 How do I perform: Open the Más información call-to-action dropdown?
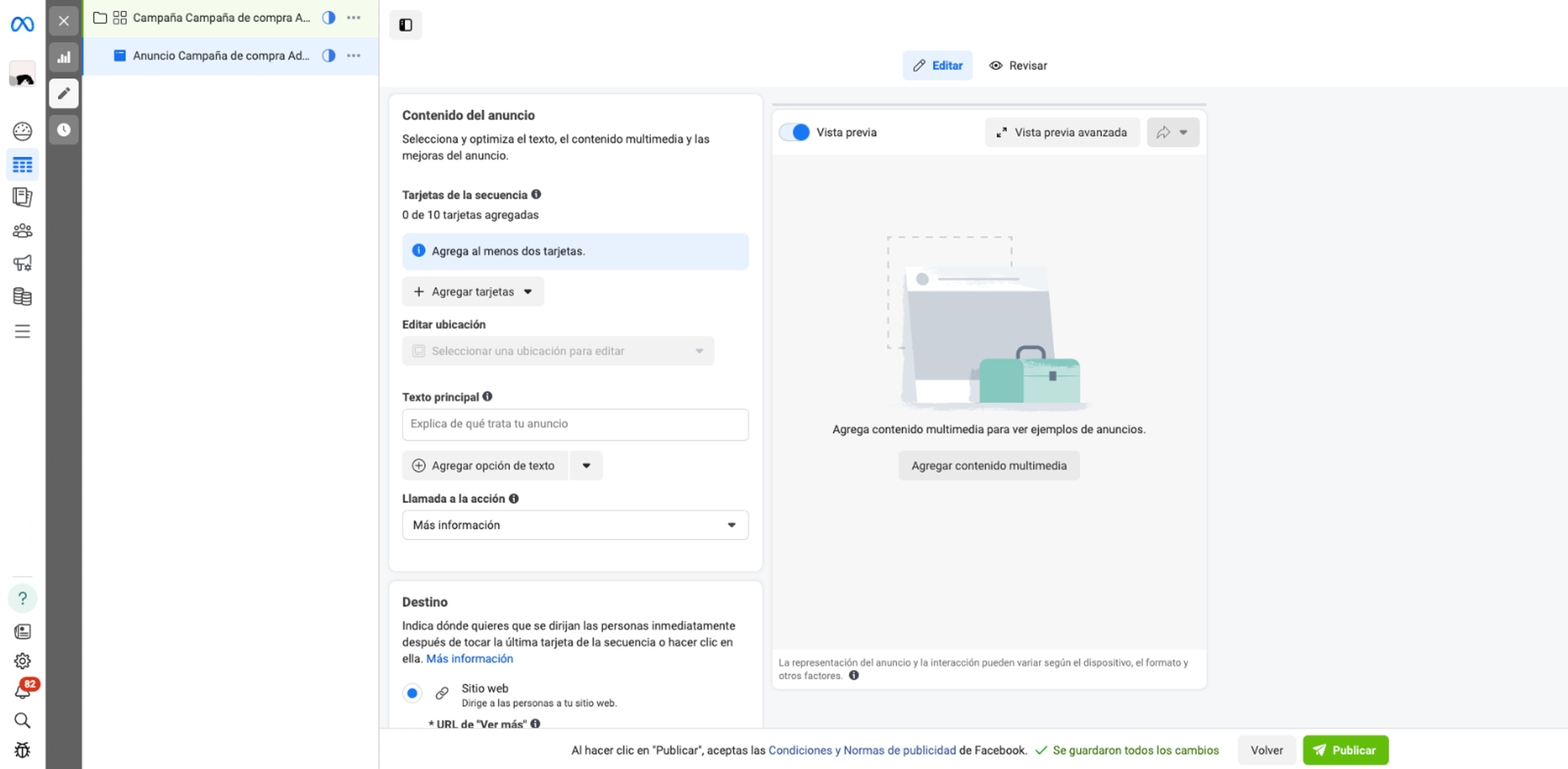coord(575,525)
